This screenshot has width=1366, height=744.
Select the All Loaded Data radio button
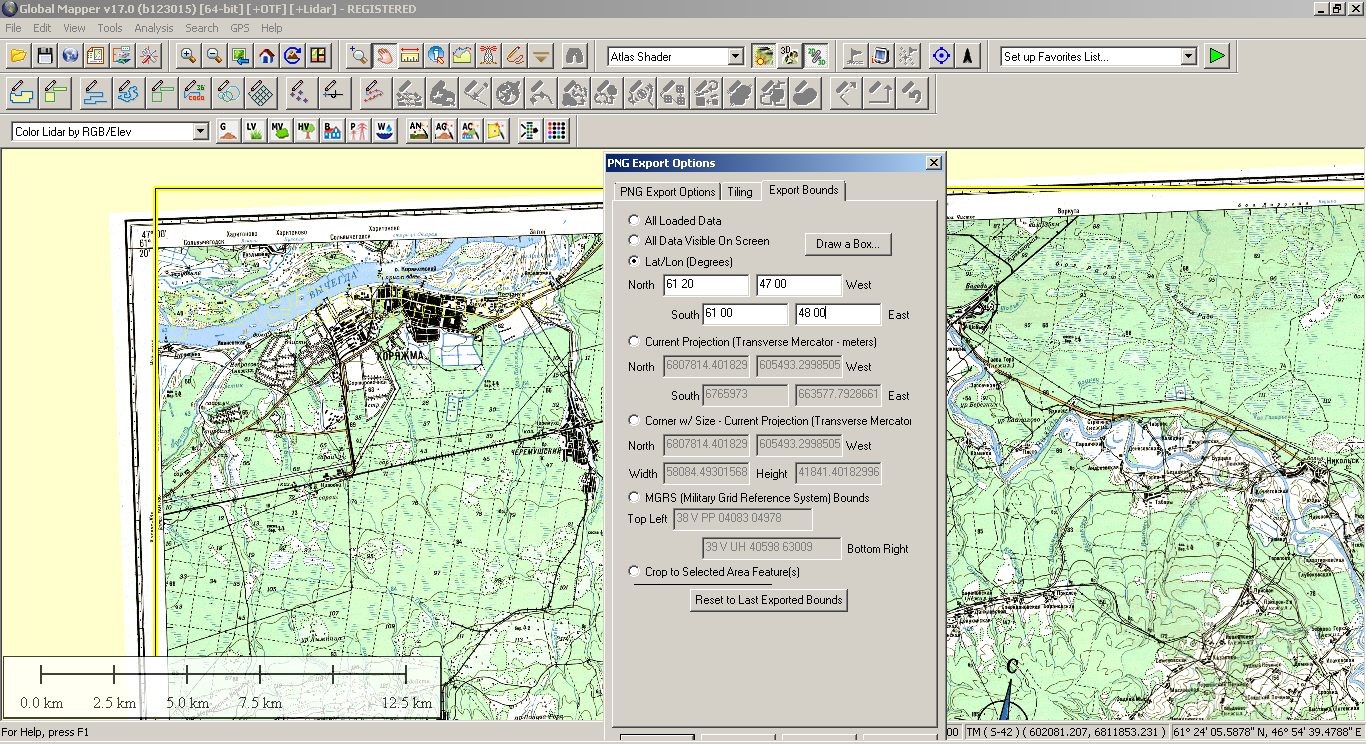(x=634, y=220)
